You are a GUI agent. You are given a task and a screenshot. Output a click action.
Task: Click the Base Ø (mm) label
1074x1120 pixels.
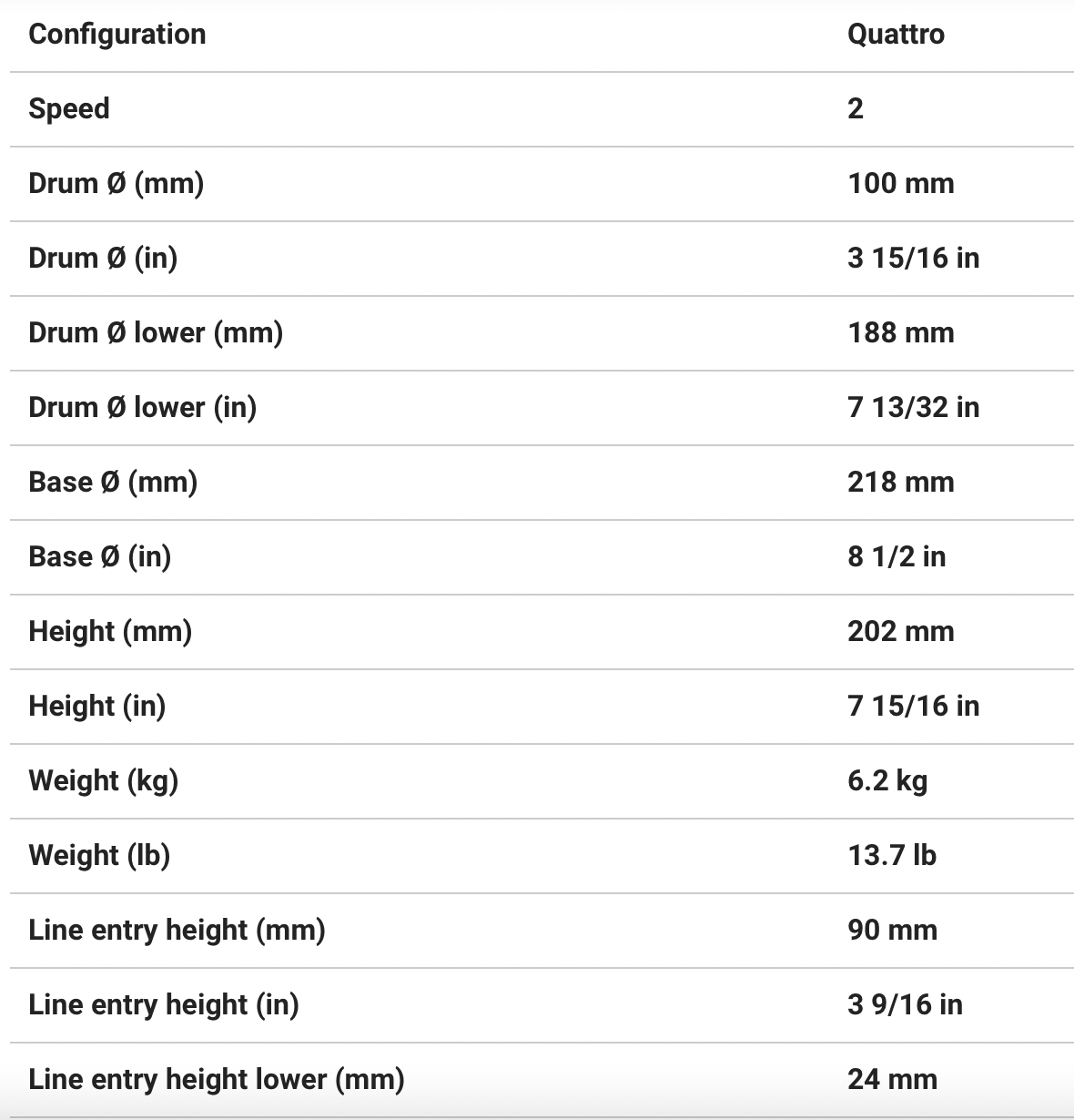click(x=113, y=483)
